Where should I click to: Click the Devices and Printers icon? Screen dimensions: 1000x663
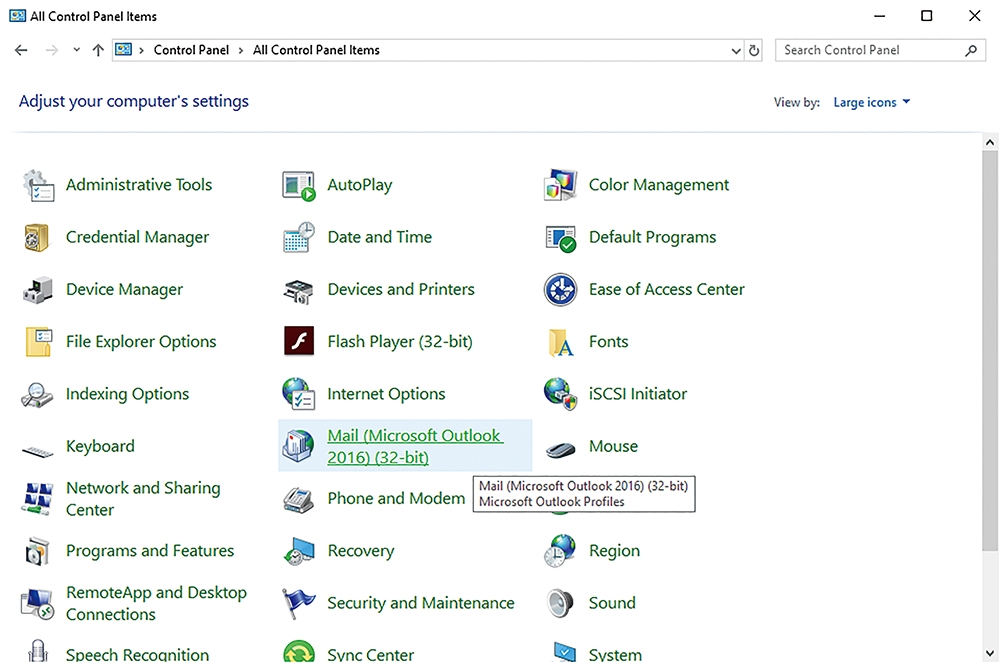(298, 291)
